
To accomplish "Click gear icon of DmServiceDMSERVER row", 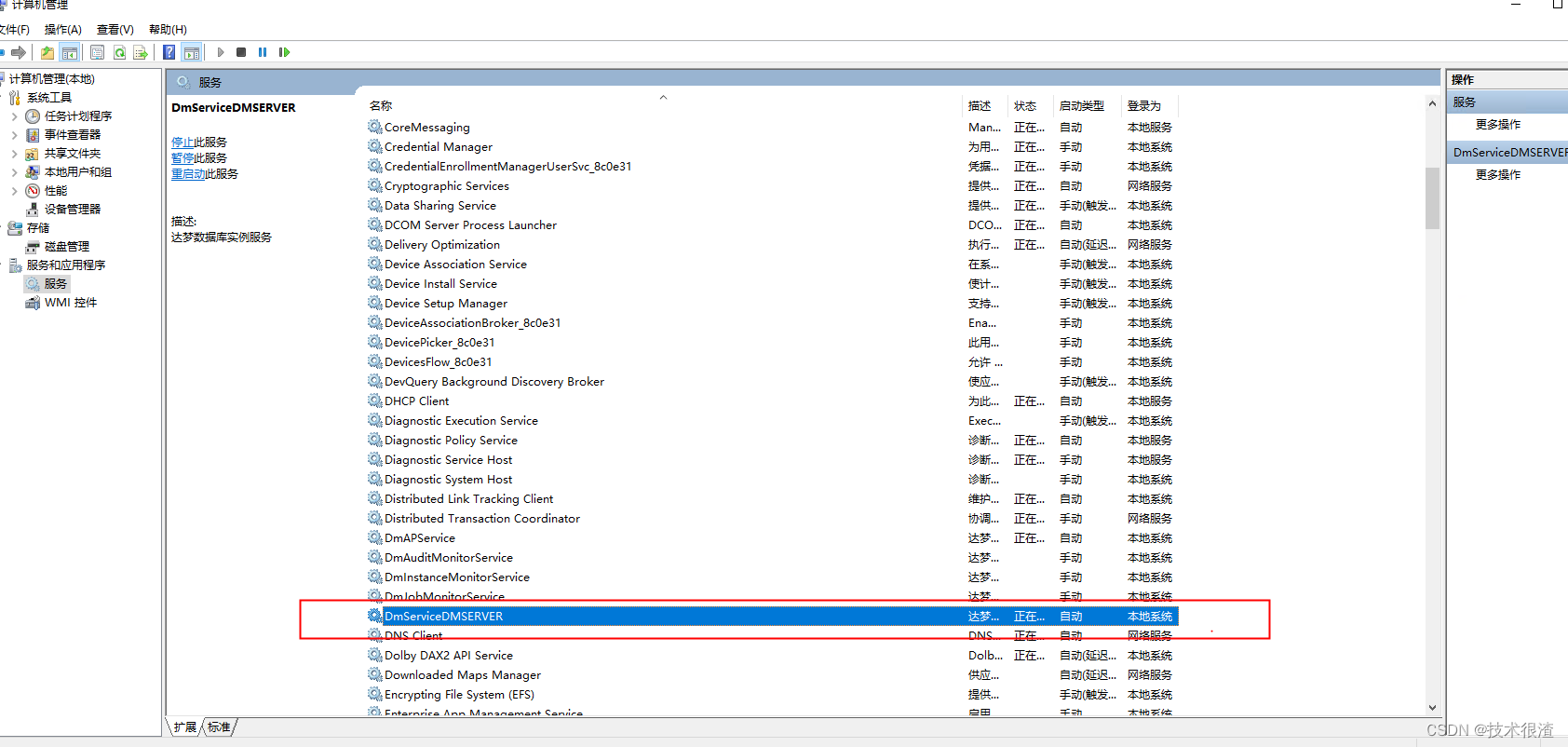I will (x=375, y=616).
